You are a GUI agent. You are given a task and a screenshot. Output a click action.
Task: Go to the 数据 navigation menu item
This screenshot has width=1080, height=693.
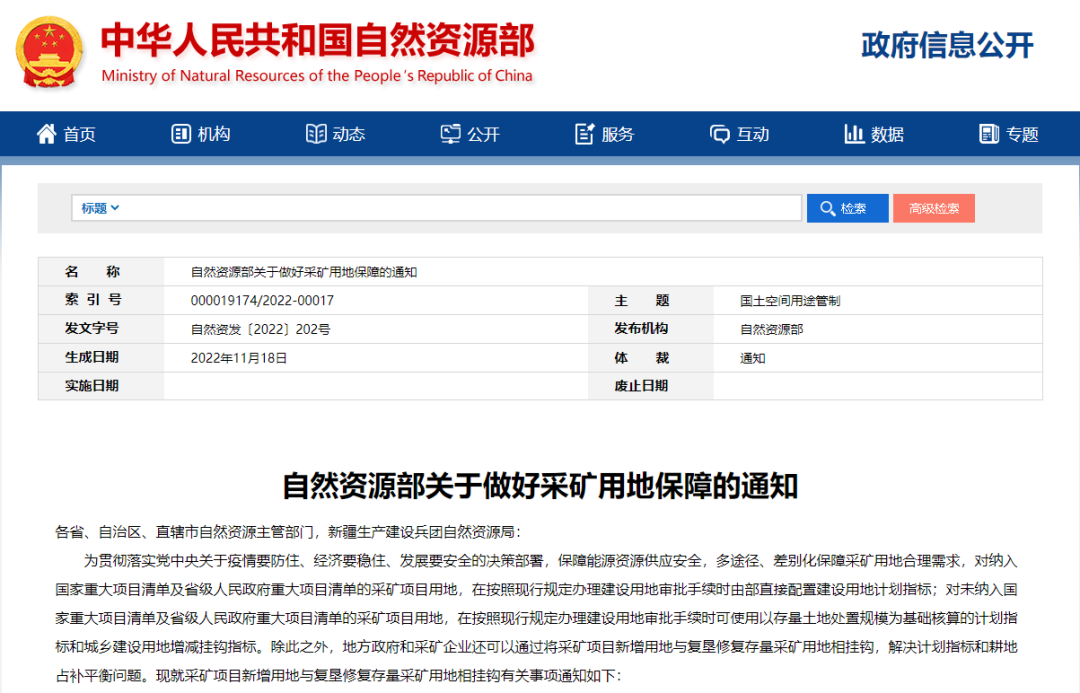(x=887, y=134)
